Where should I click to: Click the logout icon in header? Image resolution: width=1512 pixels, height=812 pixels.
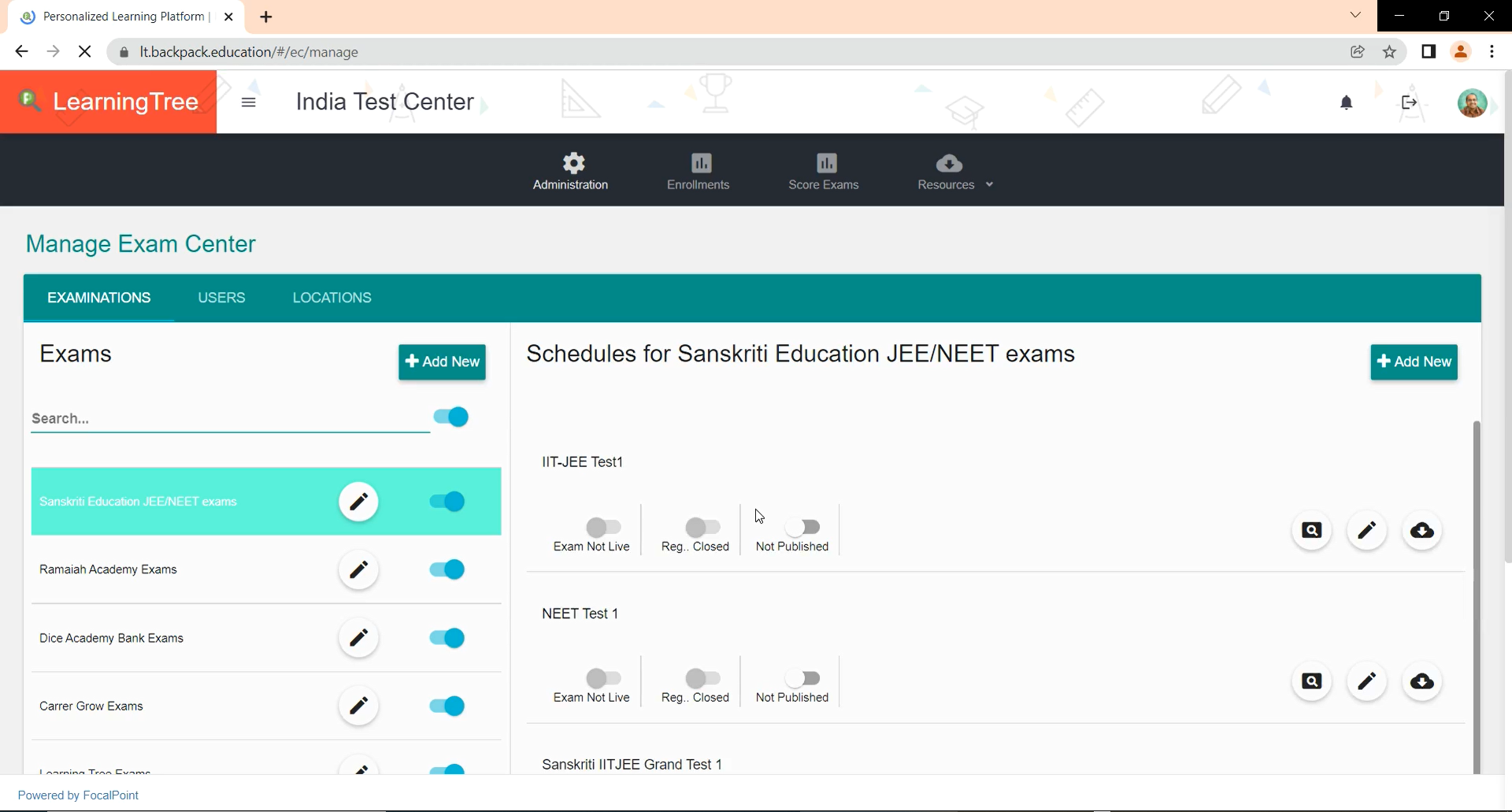click(1409, 102)
